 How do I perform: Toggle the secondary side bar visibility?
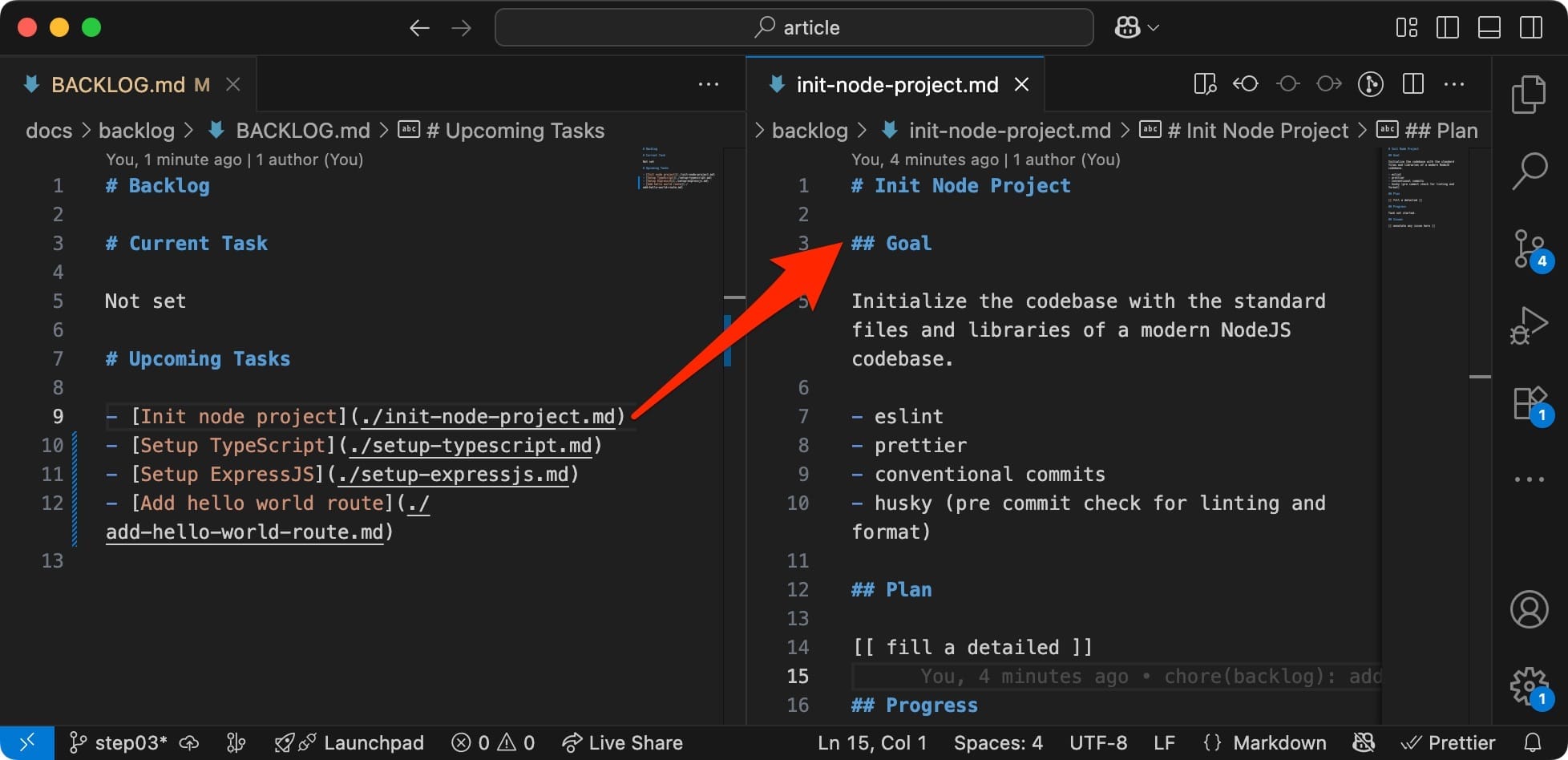1531,26
